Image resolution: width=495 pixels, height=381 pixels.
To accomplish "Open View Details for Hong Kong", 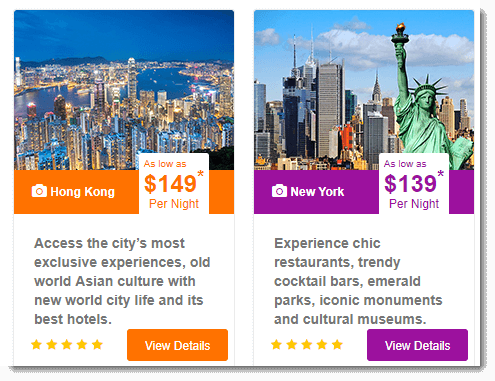I will click(177, 345).
